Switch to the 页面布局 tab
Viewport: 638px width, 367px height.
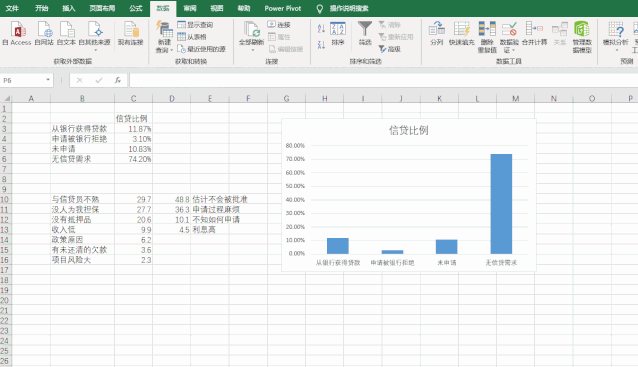click(x=102, y=8)
